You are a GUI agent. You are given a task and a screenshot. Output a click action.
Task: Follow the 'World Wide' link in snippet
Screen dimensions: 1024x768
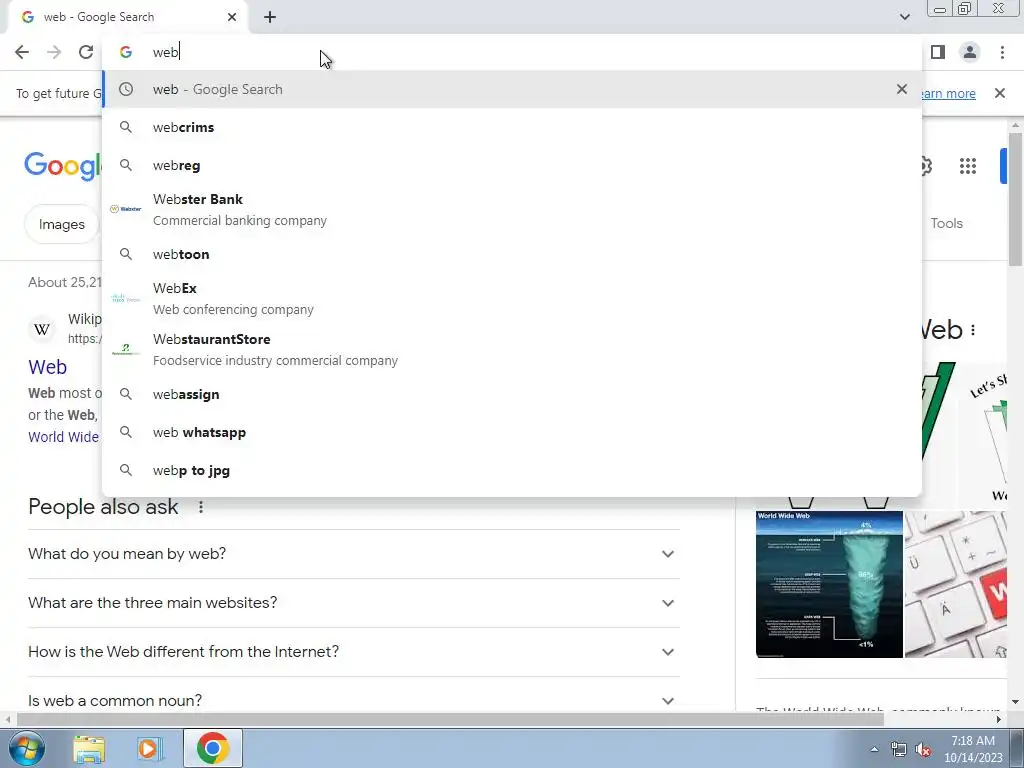click(x=63, y=437)
